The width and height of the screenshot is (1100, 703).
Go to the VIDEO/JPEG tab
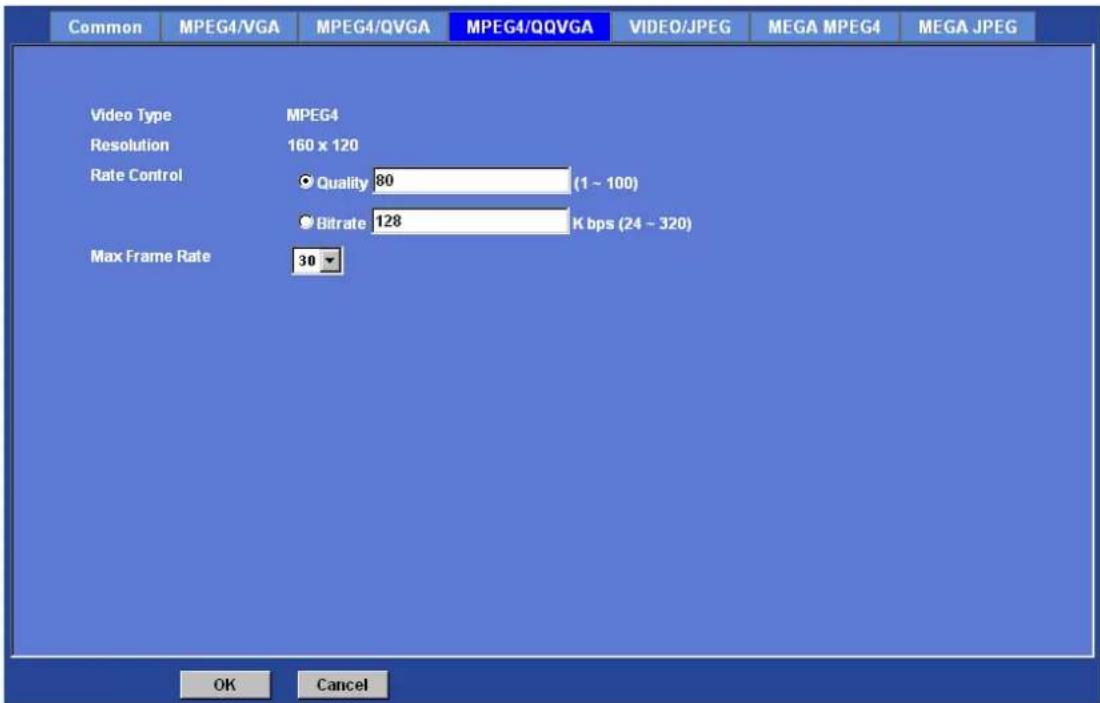[680, 27]
